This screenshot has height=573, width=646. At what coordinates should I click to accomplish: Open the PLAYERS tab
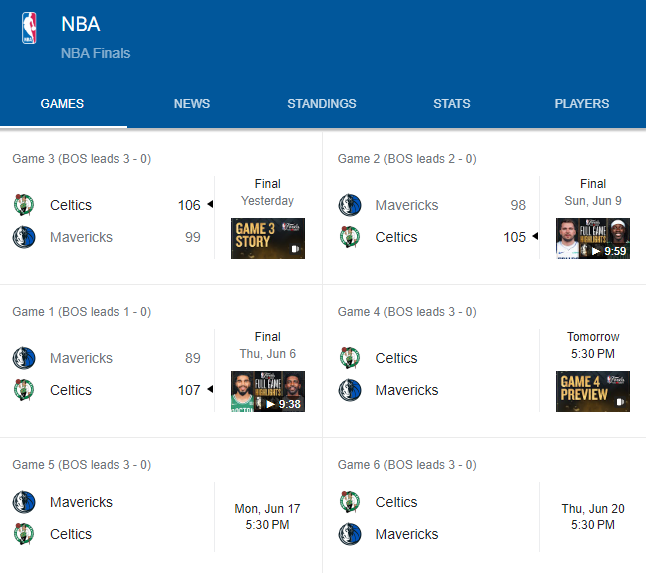[x=582, y=104]
